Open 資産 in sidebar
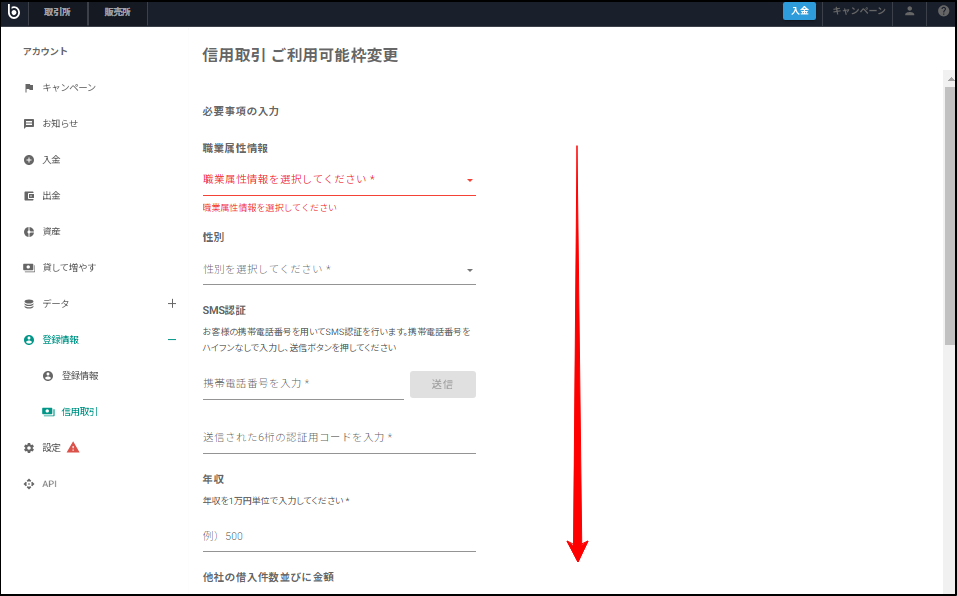Screen dimensions: 957x596 pyautogui.click(x=51, y=232)
